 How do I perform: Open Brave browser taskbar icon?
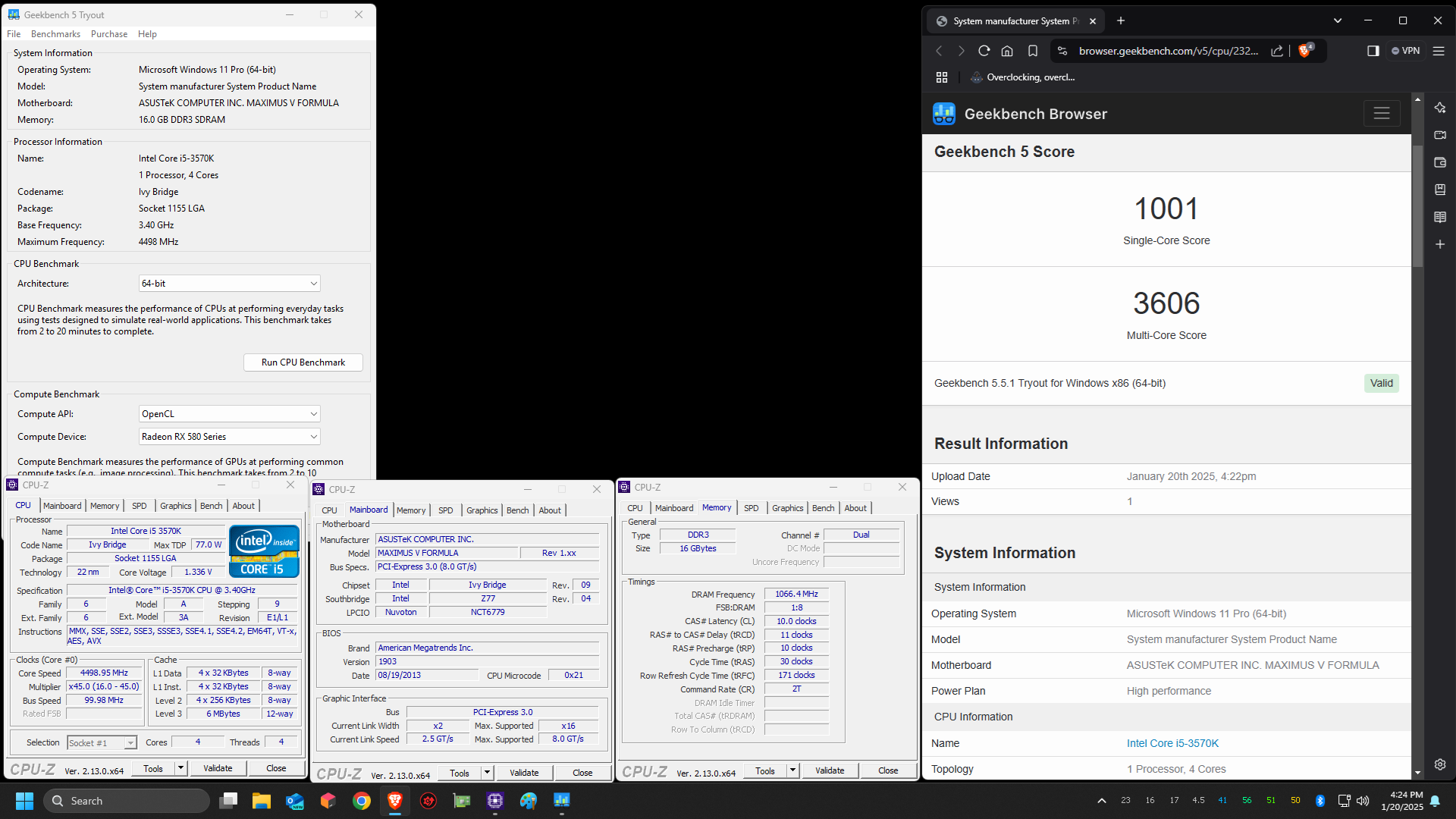pyautogui.click(x=395, y=801)
